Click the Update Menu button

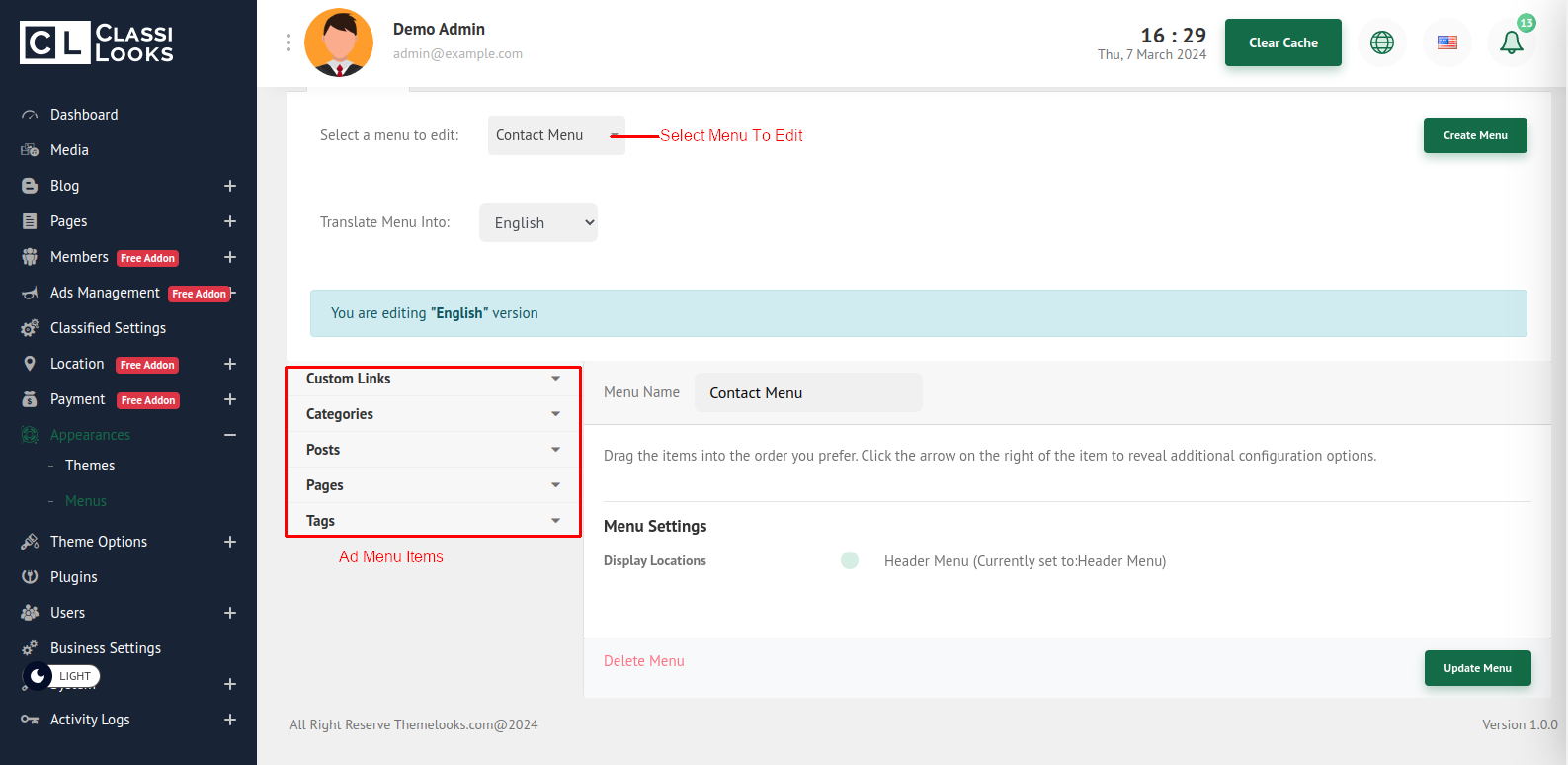1477,668
